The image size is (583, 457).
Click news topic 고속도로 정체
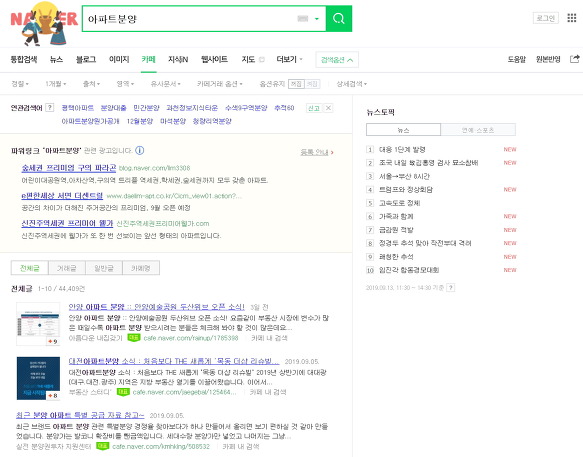pyautogui.click(x=400, y=203)
